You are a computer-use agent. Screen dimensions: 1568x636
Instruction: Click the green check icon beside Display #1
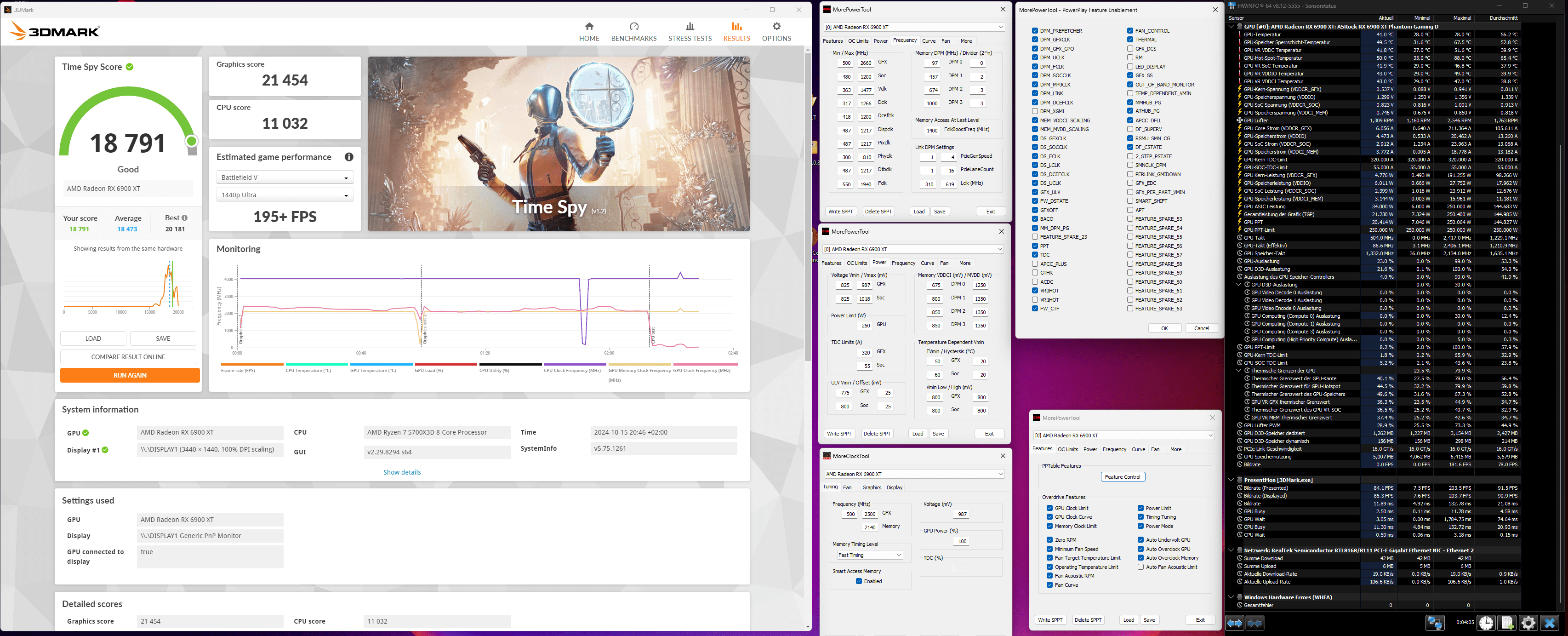click(105, 450)
